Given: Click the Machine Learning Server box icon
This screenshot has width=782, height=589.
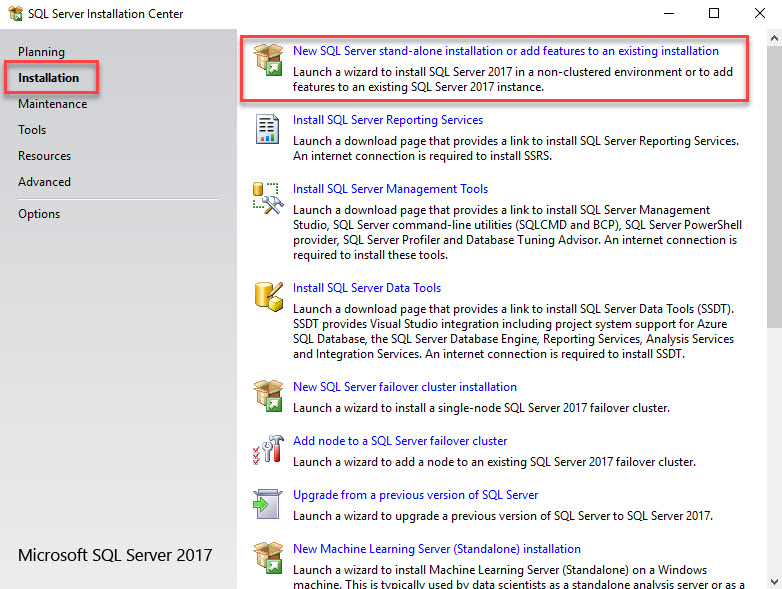Looking at the screenshot, I should coord(268,558).
